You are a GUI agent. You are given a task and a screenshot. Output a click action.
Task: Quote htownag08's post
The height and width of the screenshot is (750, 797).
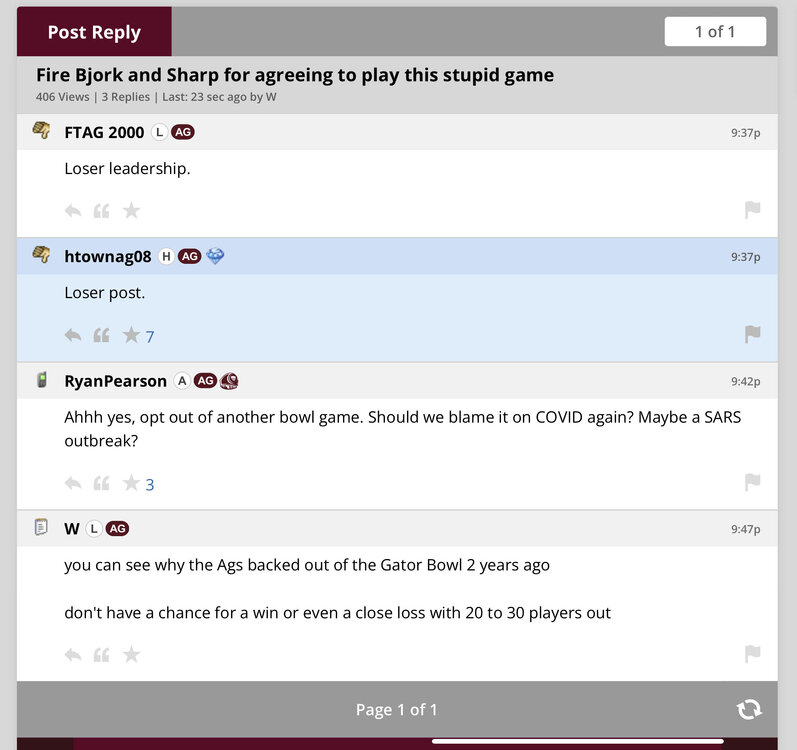tap(101, 335)
